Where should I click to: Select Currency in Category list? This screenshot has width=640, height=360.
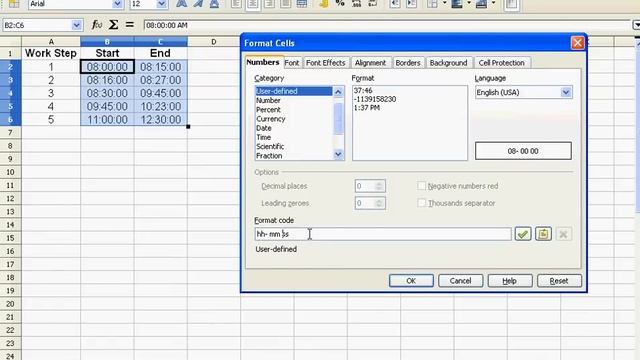tap(294, 119)
